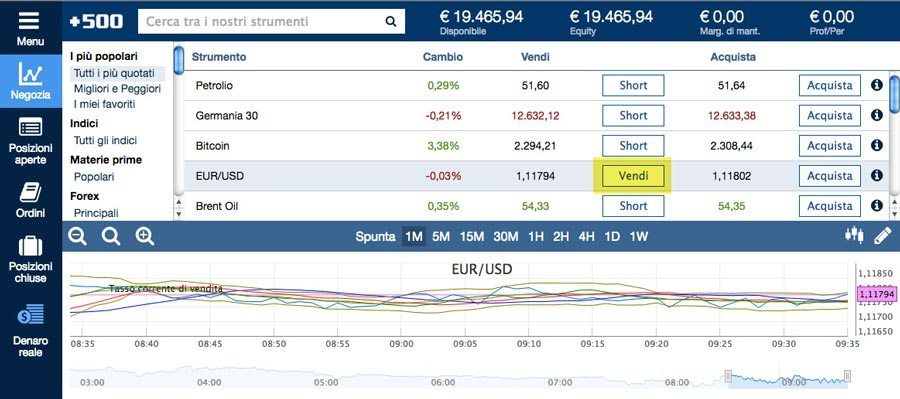Click the zoom out magnifier icon
900x399 pixels.
77,236
